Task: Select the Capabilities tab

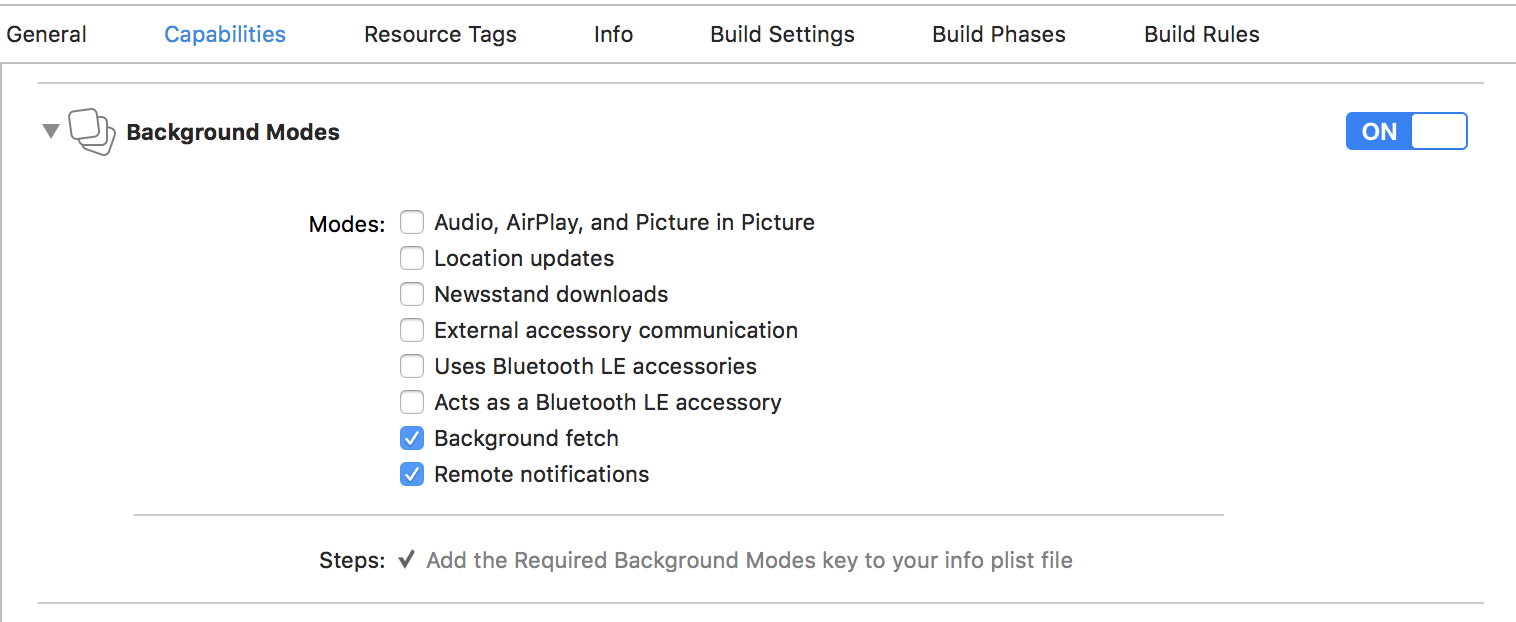Action: [225, 34]
